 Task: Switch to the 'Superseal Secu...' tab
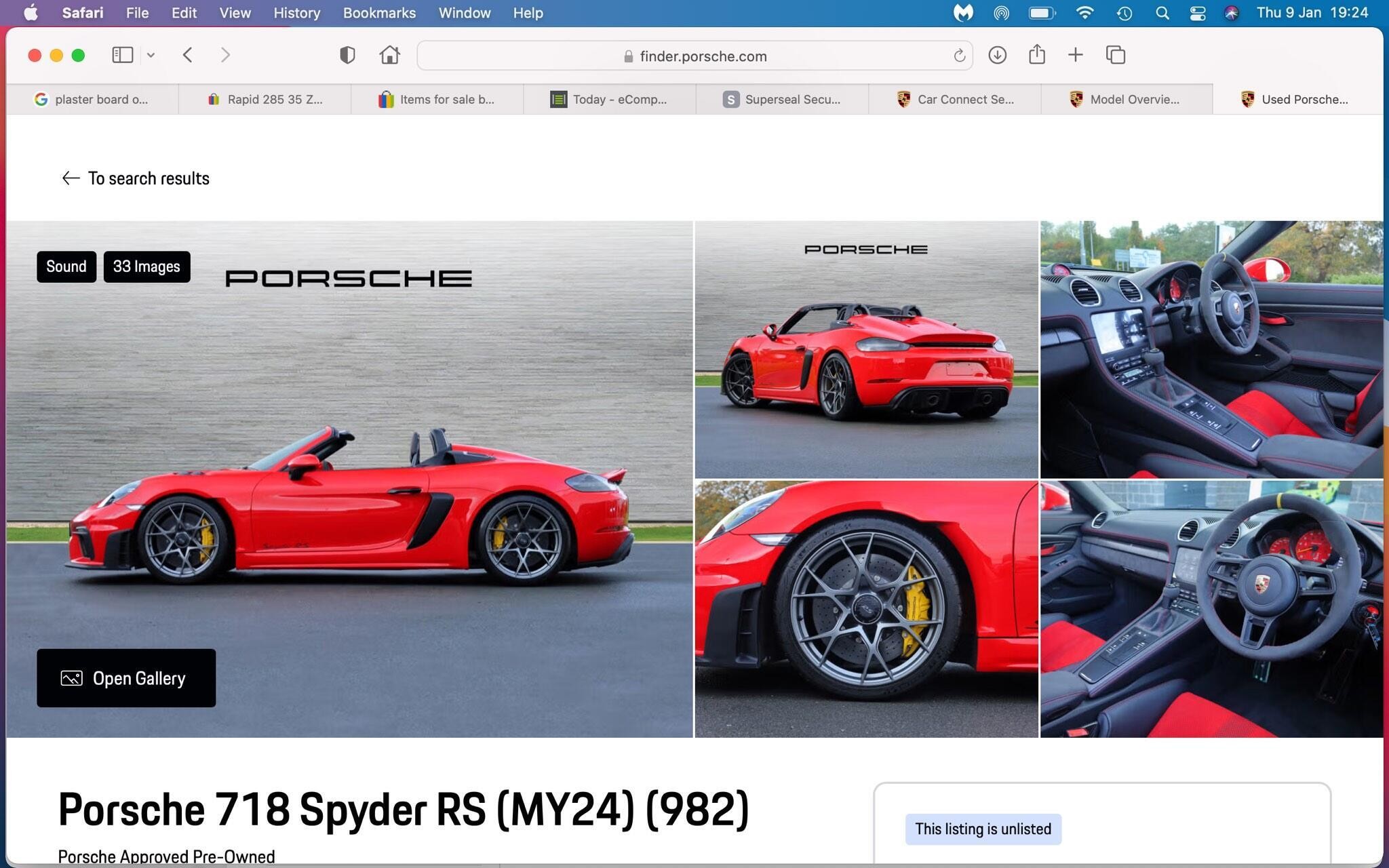coord(782,99)
